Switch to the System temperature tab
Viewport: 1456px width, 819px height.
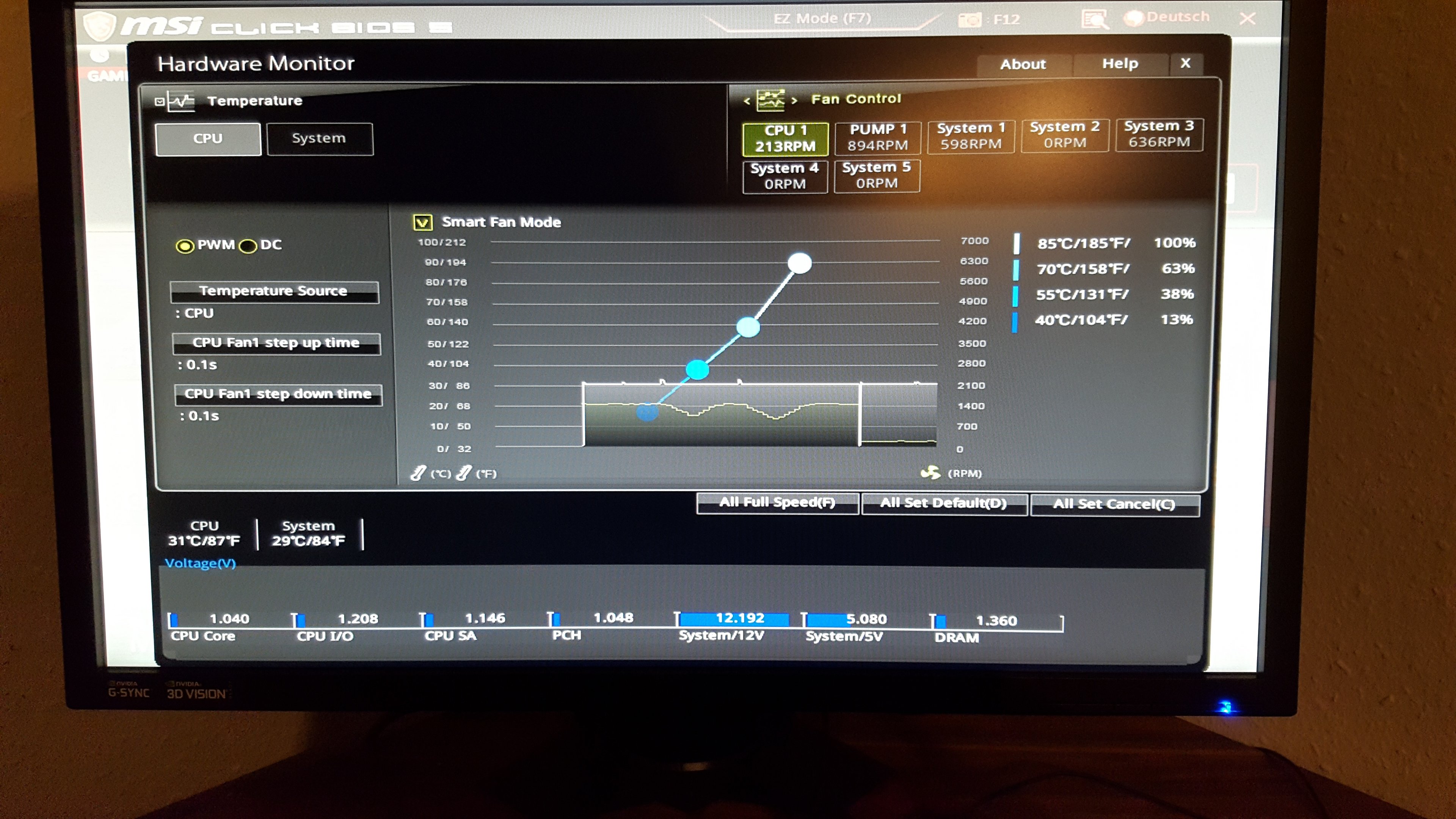coord(319,138)
